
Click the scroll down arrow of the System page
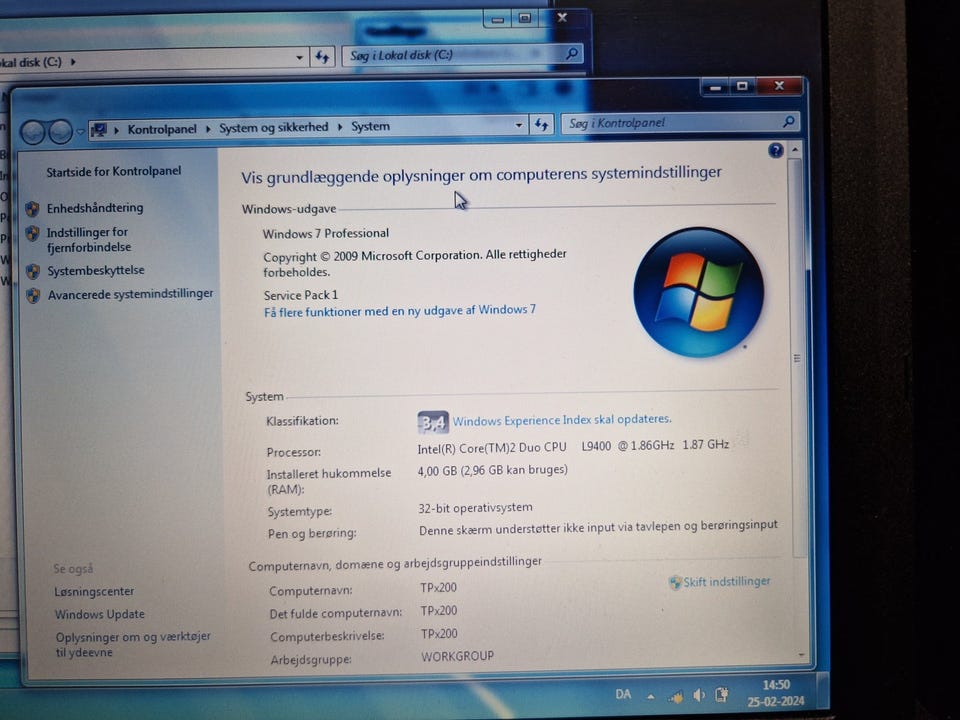(801, 656)
